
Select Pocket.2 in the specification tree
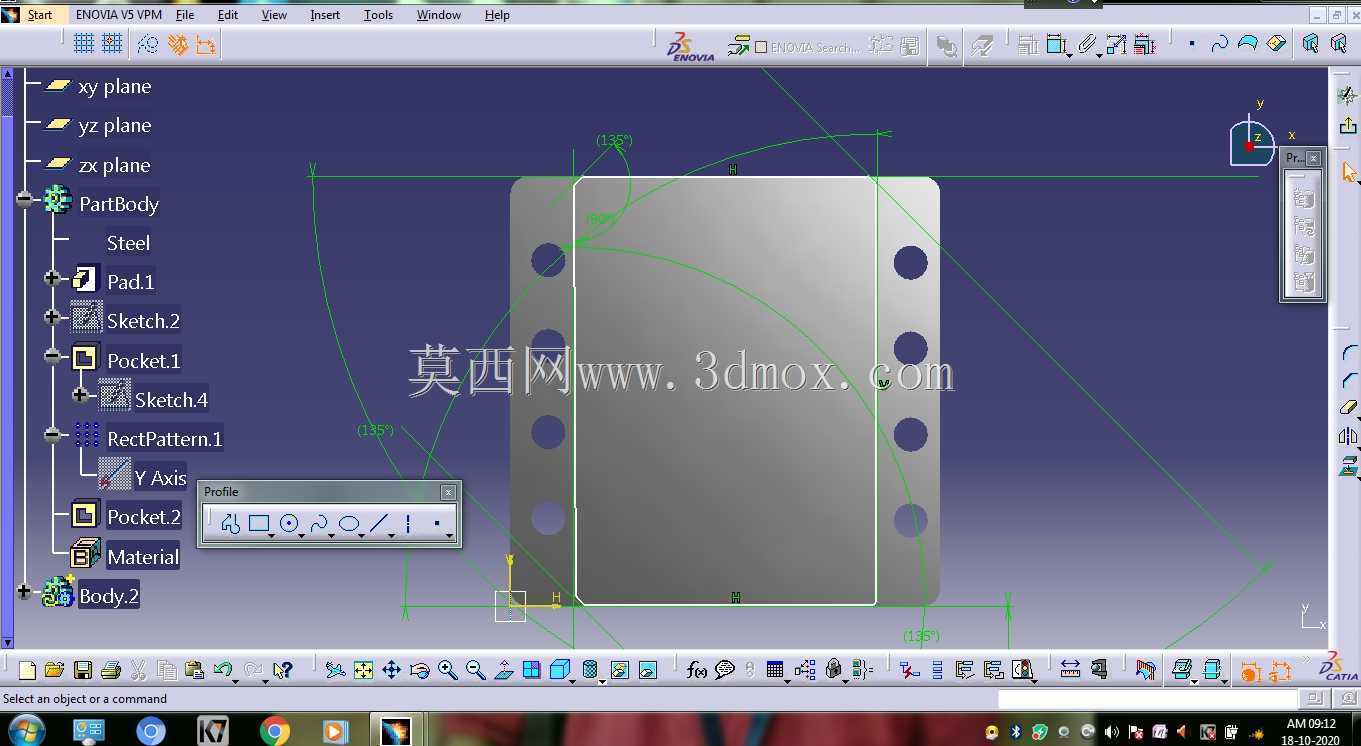coord(144,517)
